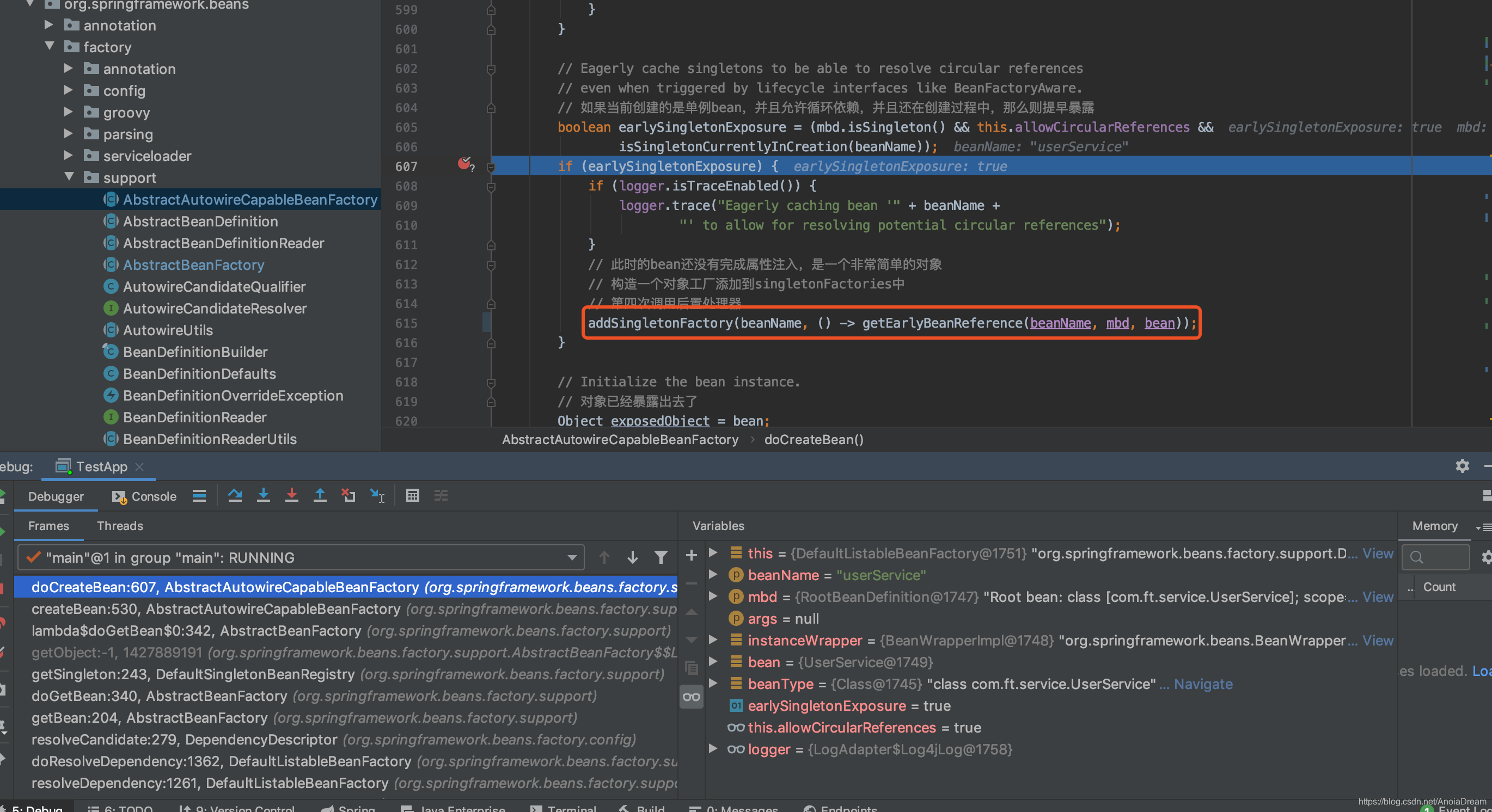Toggle the code fold marker at line 612

coord(491,265)
